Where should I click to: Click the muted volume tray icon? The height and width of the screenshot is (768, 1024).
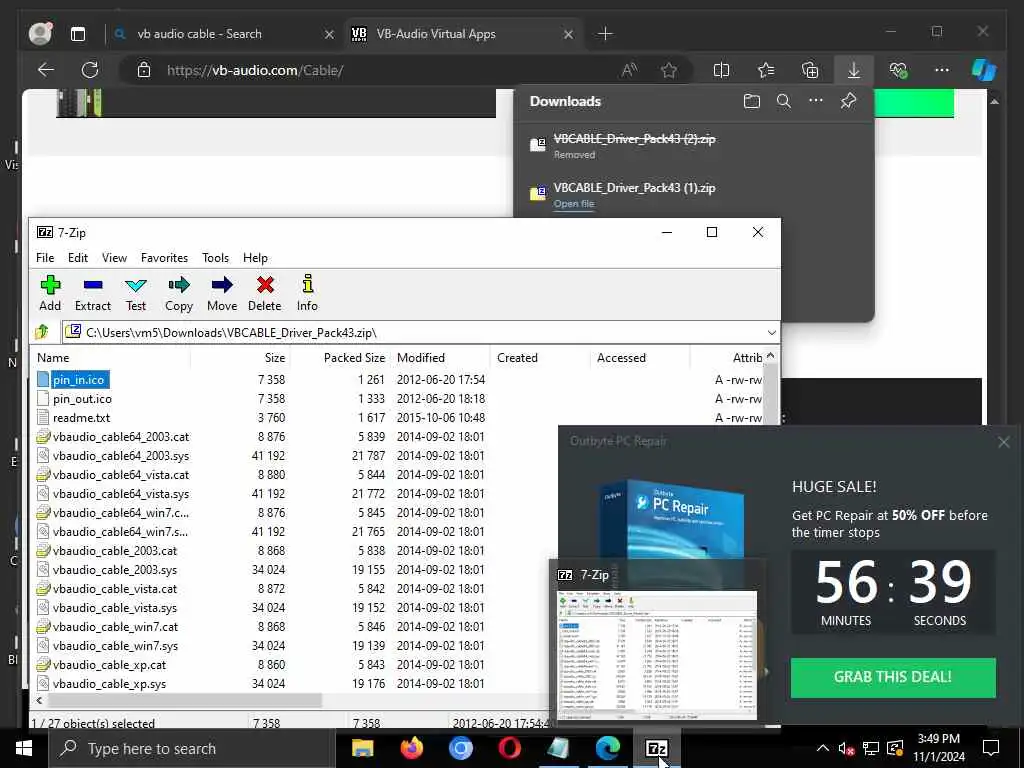coord(846,748)
